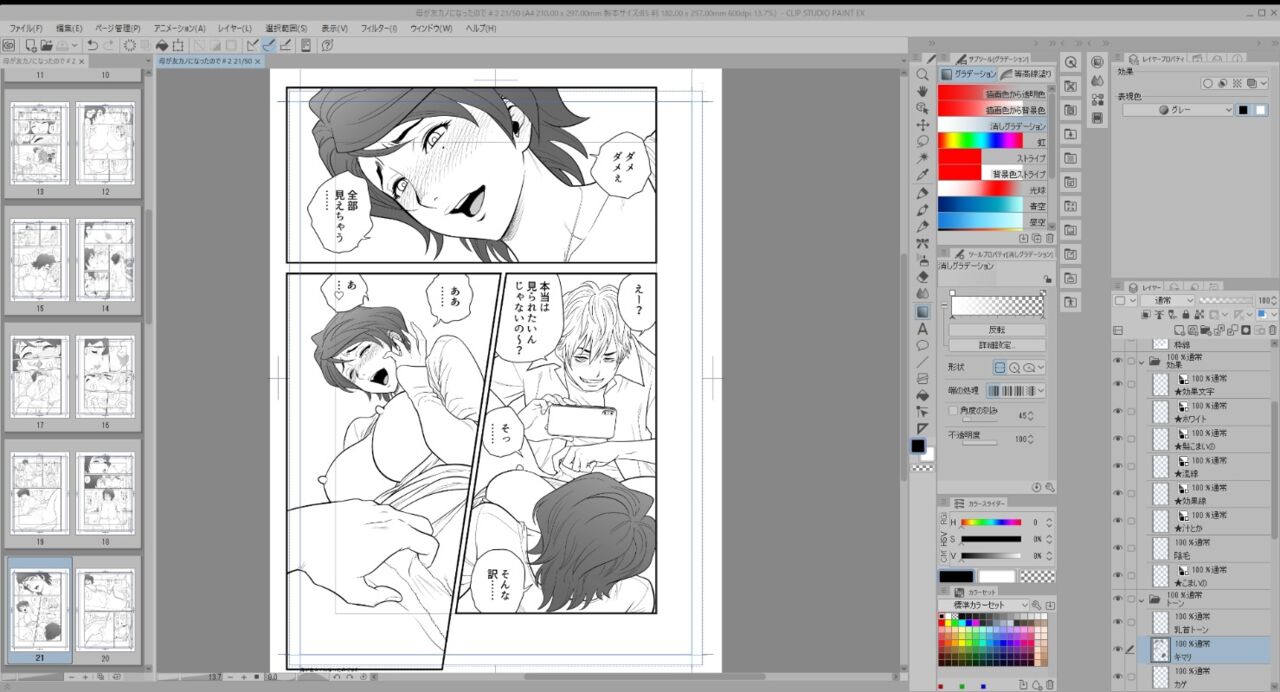Select the Fill bucket tool in toolbox
The height and width of the screenshot is (692, 1280).
(x=922, y=396)
